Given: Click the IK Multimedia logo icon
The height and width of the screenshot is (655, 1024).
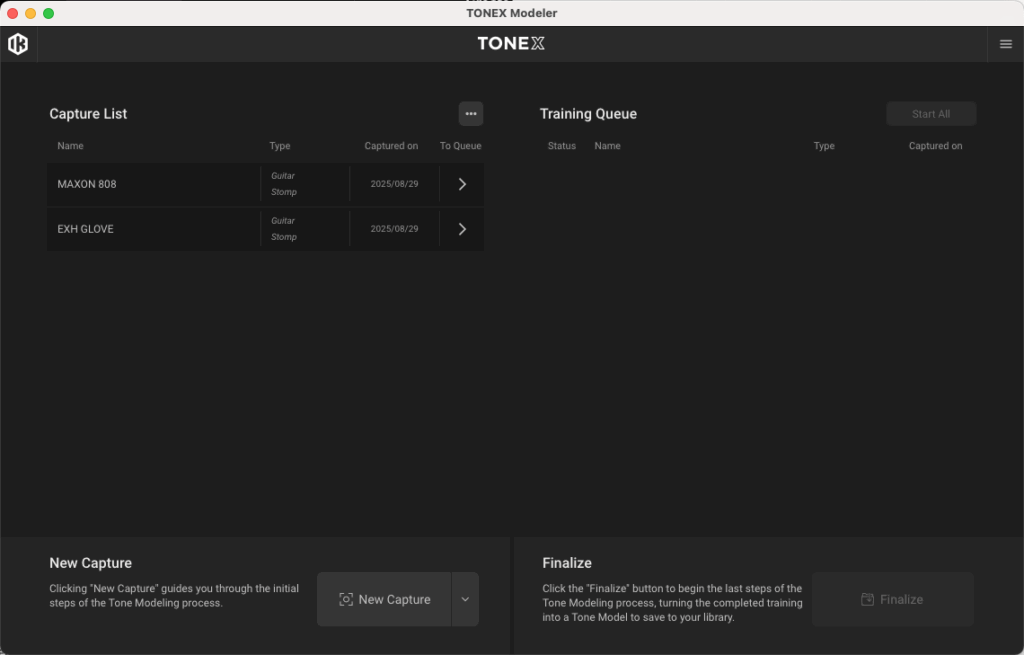Looking at the screenshot, I should tap(18, 44).
